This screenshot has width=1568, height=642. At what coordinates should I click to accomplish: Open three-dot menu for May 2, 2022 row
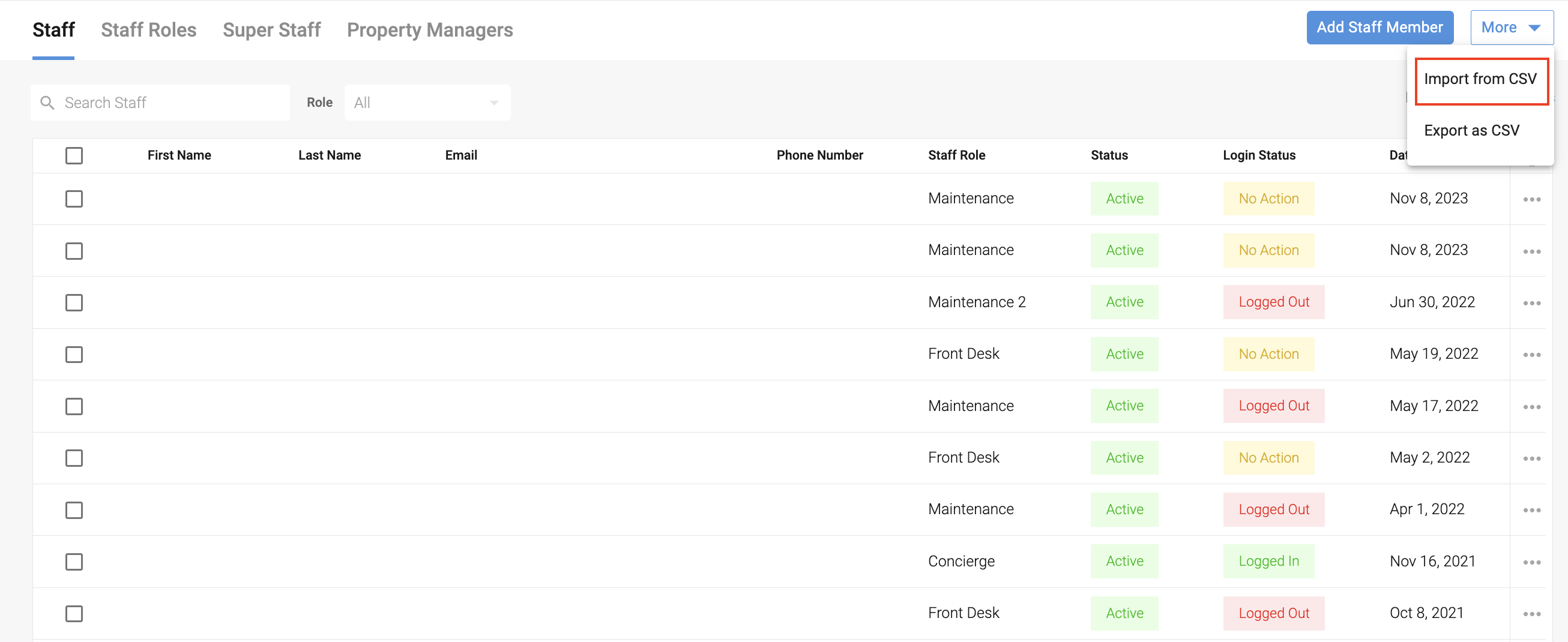click(1531, 458)
